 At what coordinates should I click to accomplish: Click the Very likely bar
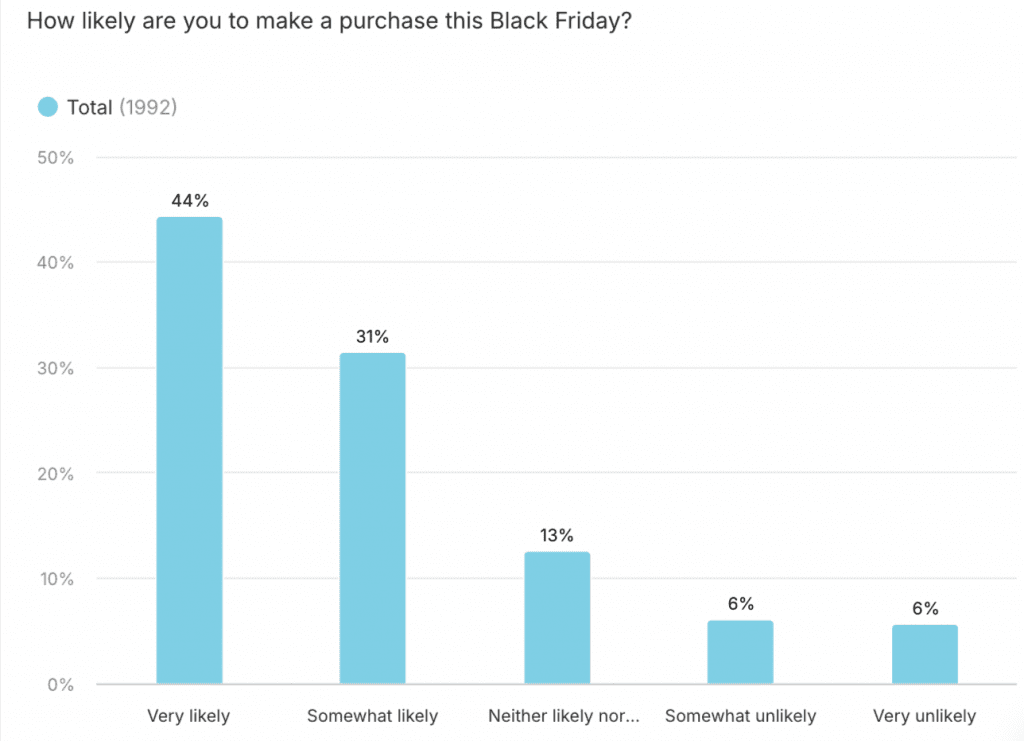(x=189, y=450)
